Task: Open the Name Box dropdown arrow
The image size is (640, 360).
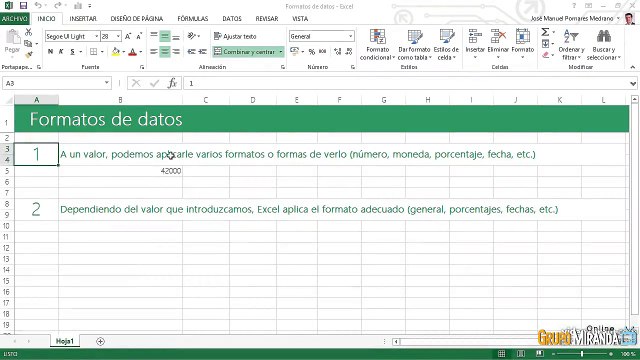Action: (107, 83)
